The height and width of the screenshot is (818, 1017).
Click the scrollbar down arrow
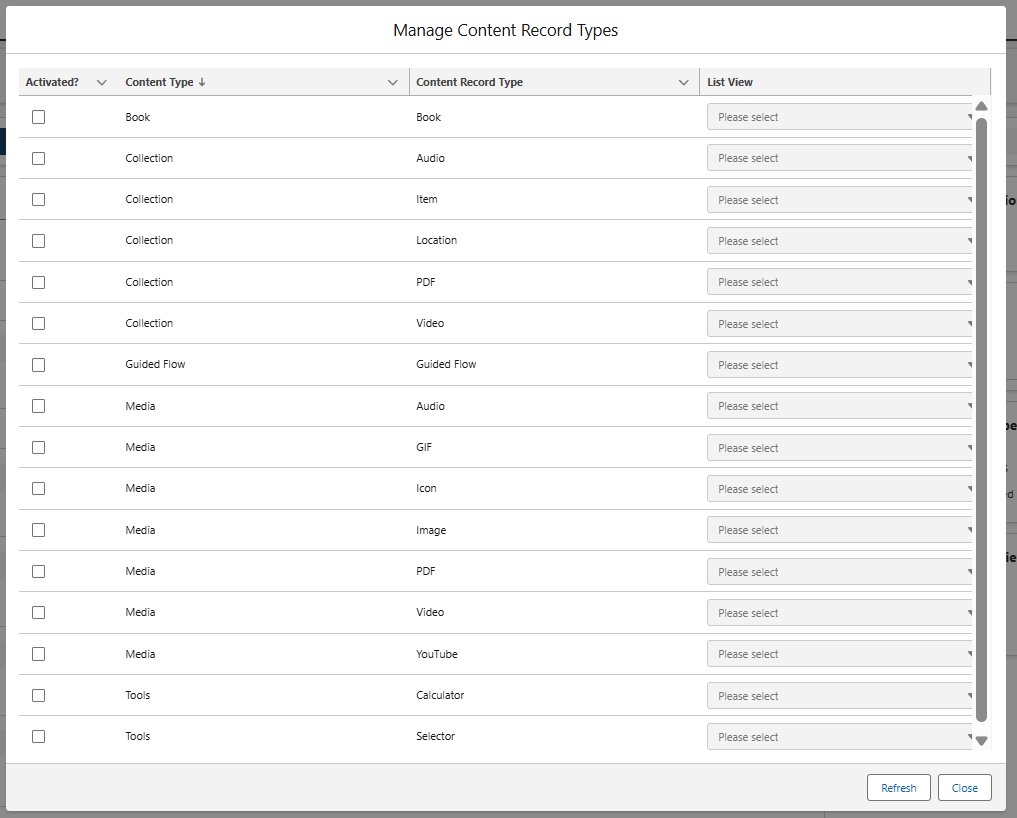point(981,741)
